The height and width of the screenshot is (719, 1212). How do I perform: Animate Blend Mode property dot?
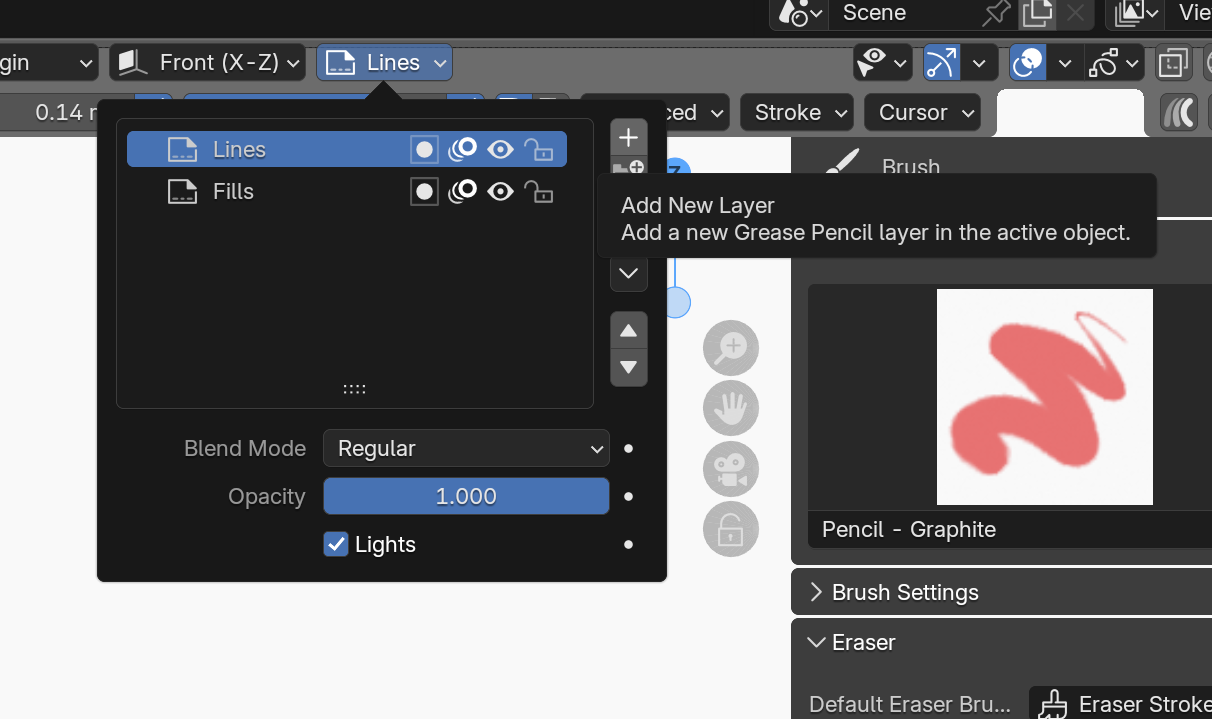[x=628, y=448]
